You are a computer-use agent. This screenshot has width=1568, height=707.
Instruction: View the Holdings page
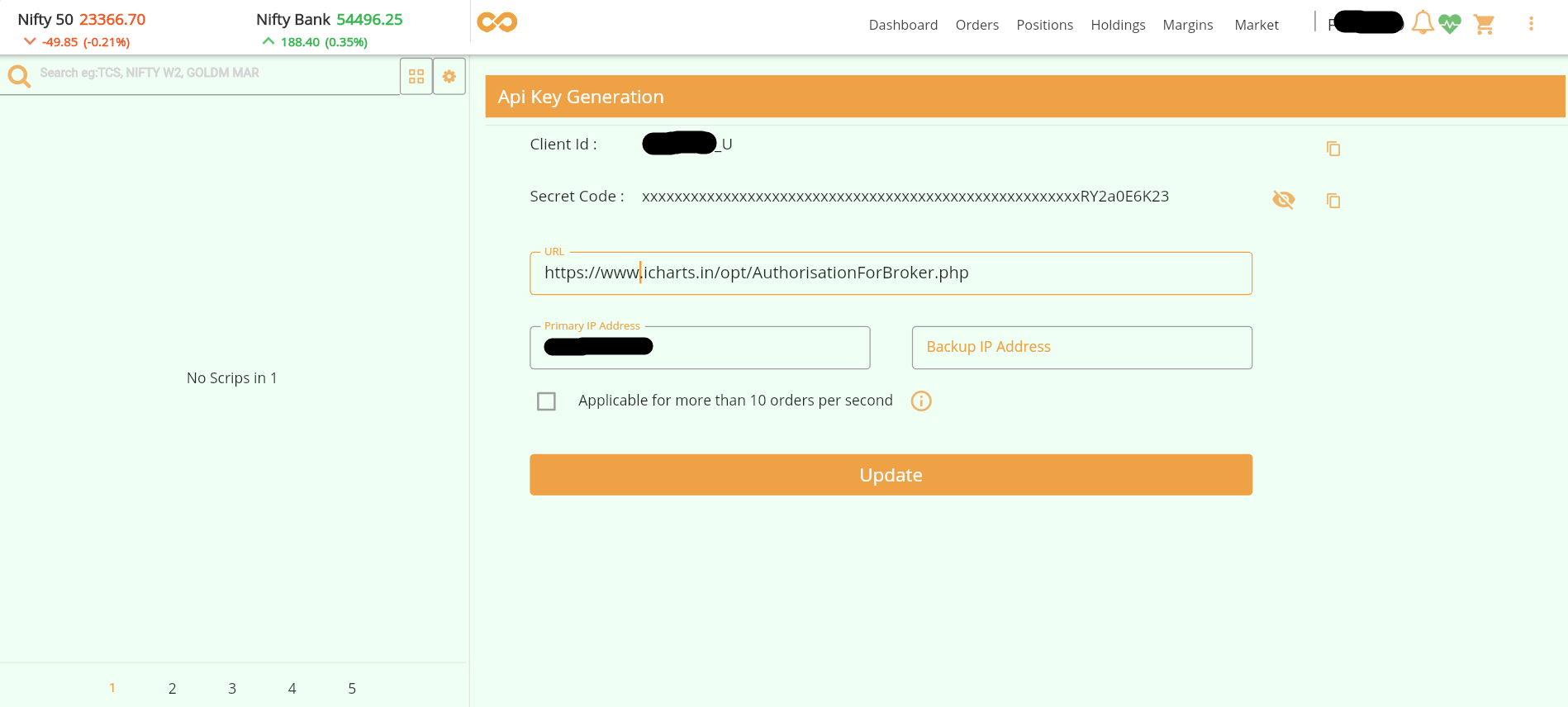[x=1118, y=25]
